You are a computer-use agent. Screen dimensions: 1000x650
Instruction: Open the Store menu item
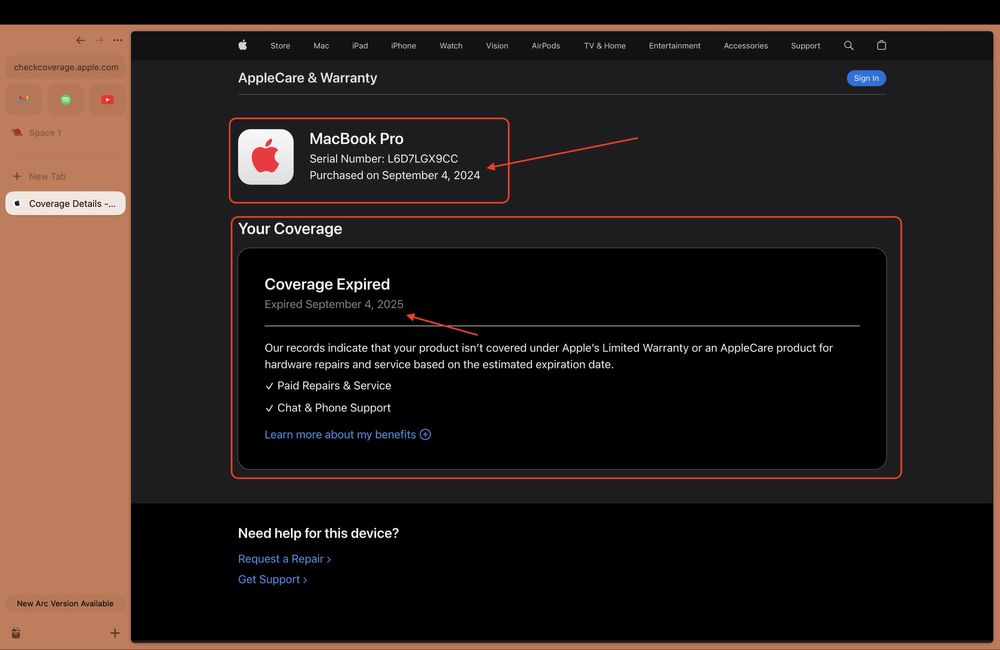click(x=280, y=46)
